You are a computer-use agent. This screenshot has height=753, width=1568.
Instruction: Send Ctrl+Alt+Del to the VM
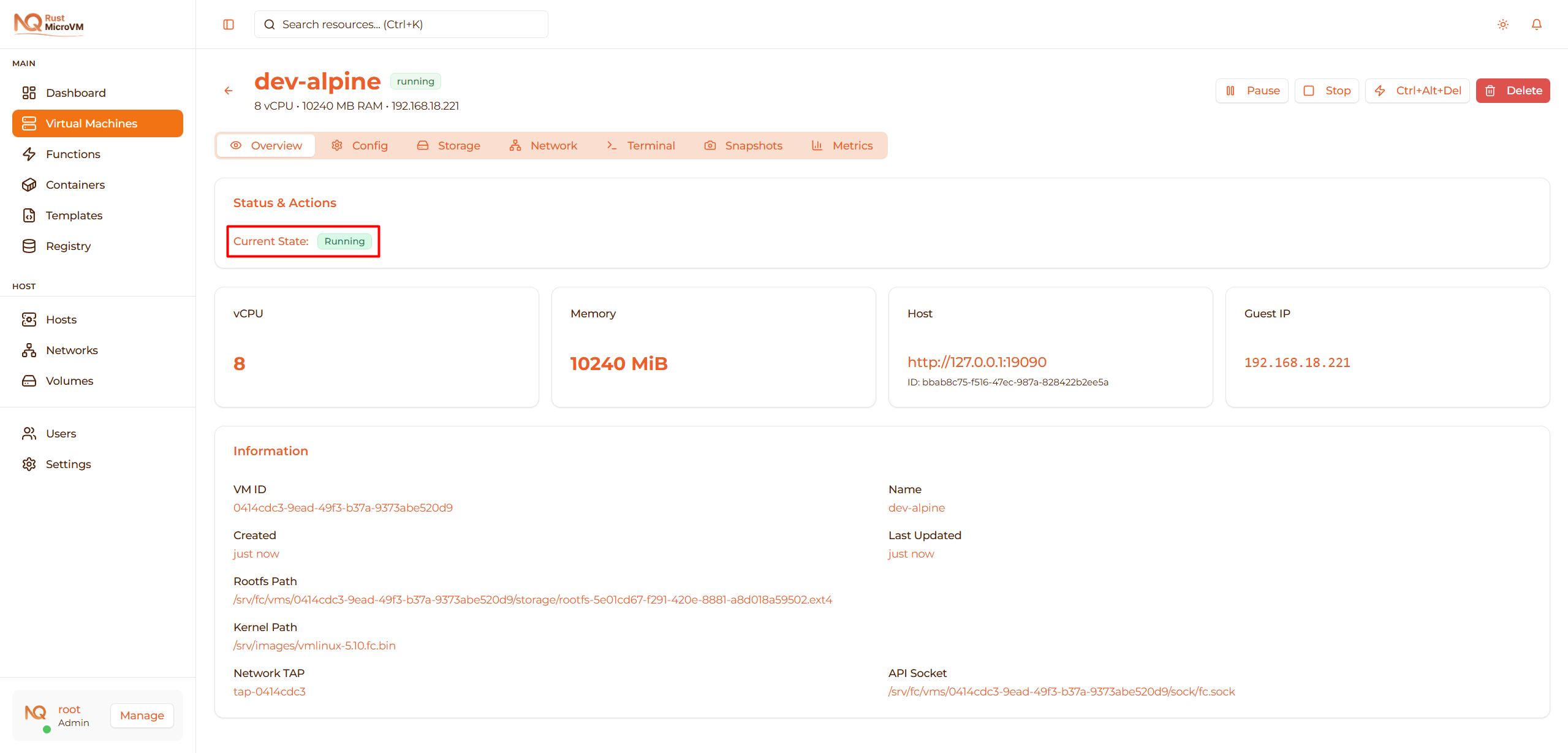1417,90
